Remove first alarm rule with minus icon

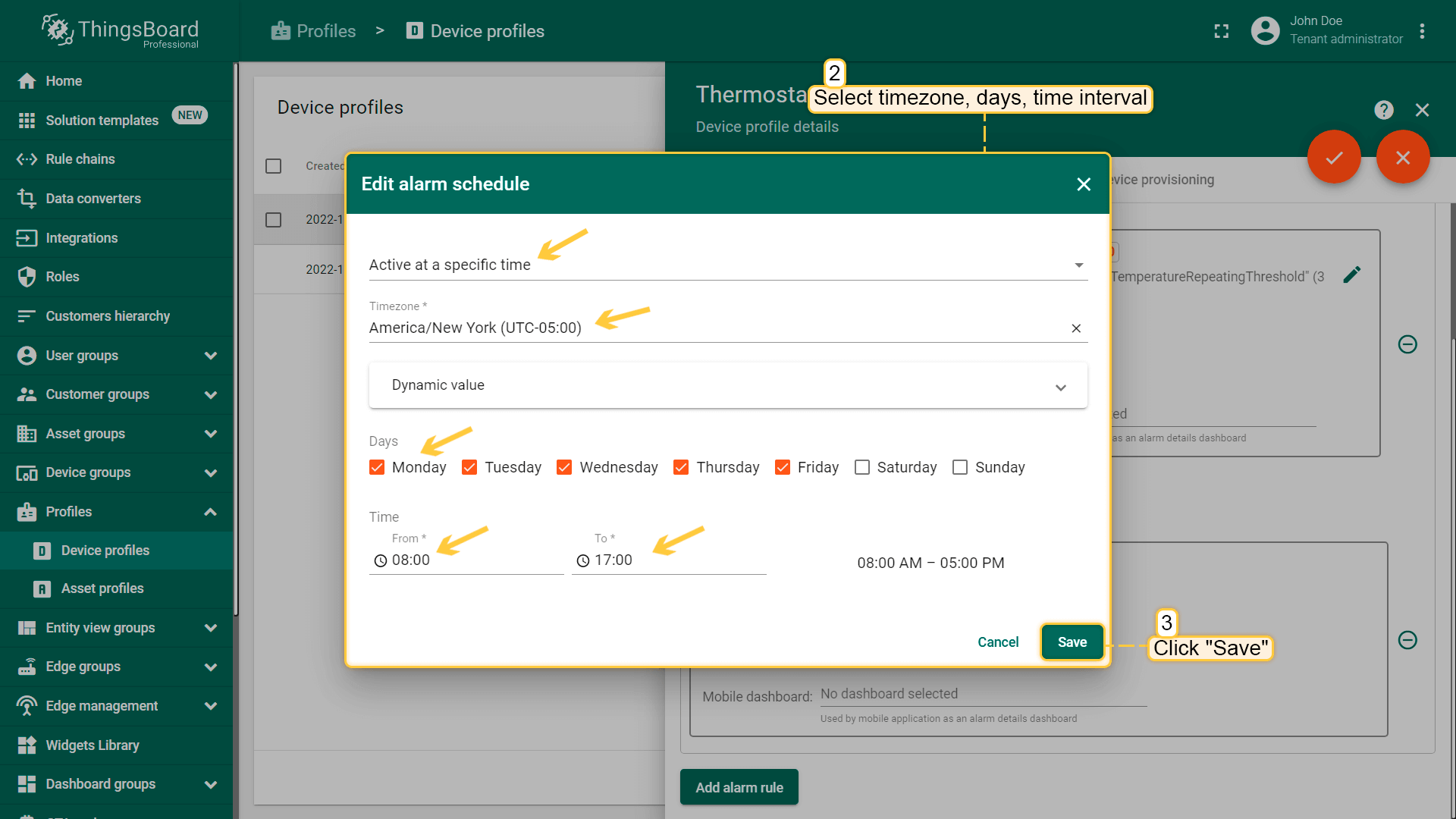click(1407, 344)
